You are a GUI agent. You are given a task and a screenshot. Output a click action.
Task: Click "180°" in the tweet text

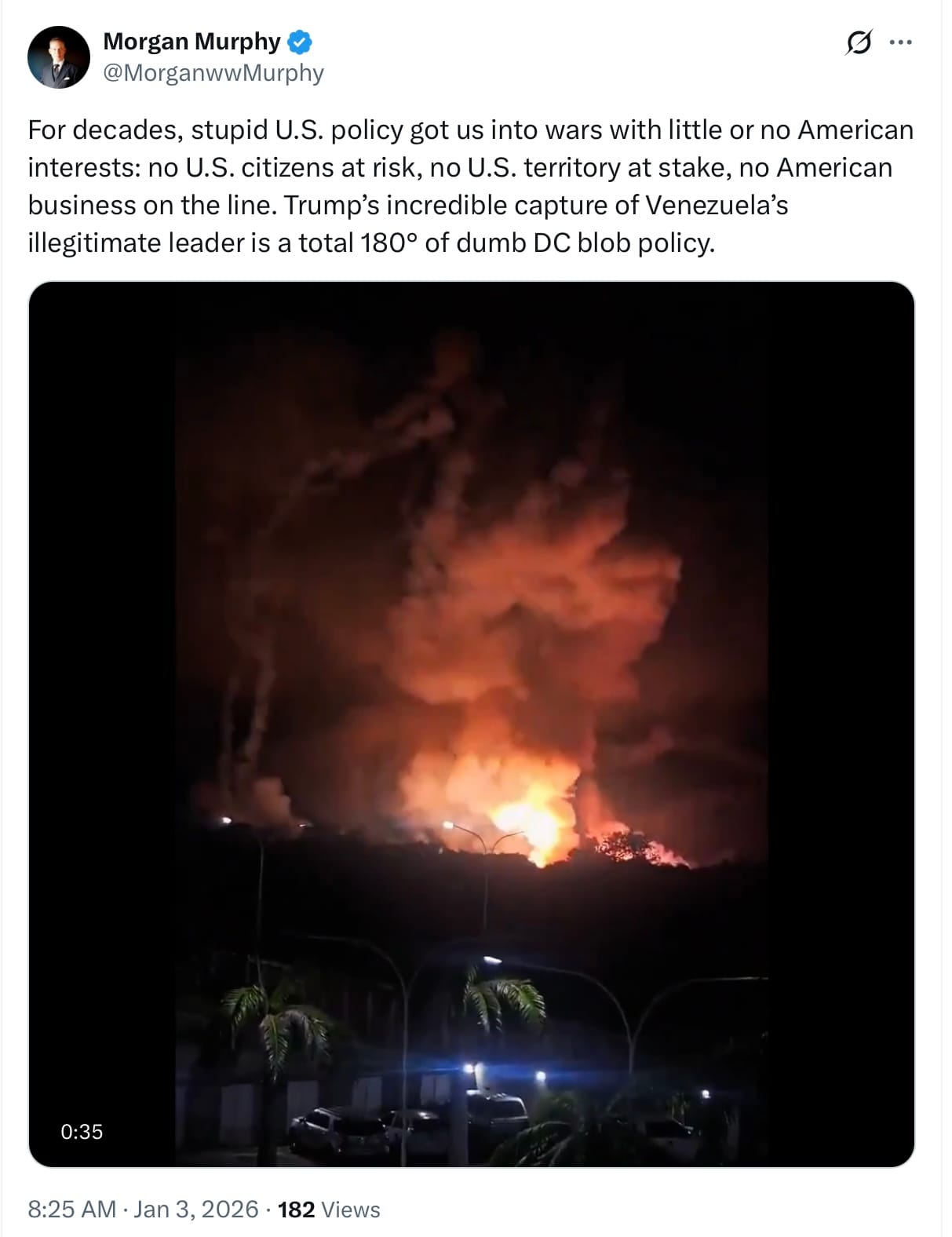point(389,243)
